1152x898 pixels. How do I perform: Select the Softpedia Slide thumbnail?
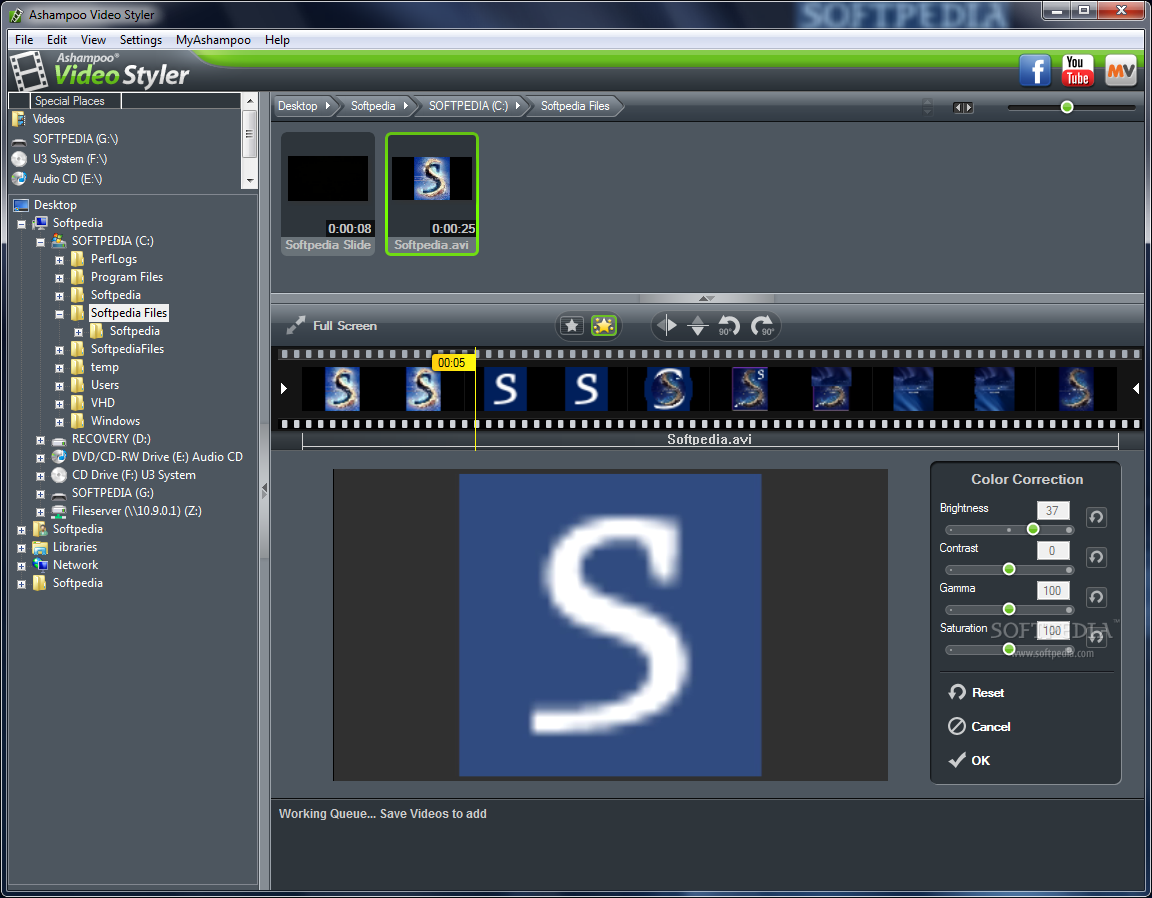(x=328, y=194)
